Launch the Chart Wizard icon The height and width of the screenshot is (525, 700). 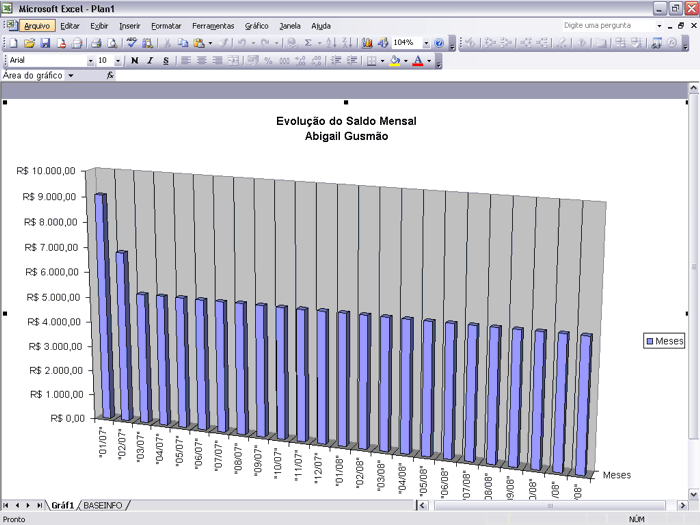click(367, 44)
